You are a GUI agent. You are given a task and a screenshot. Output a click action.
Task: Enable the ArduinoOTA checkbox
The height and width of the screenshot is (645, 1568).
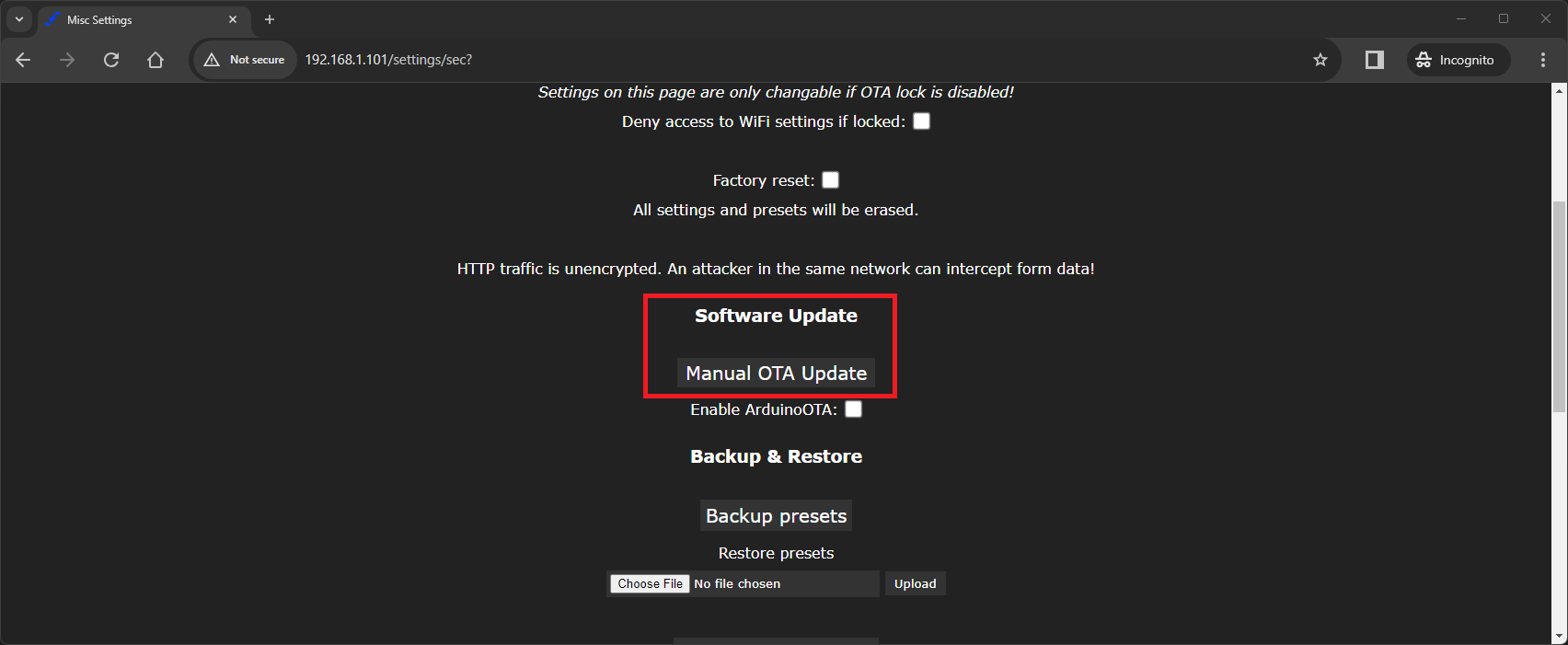tap(854, 409)
